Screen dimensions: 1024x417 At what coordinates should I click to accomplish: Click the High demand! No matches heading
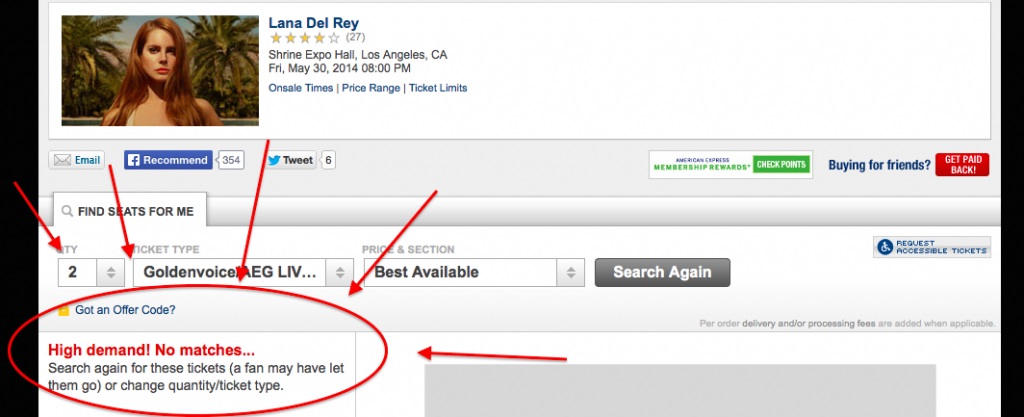[x=152, y=350]
